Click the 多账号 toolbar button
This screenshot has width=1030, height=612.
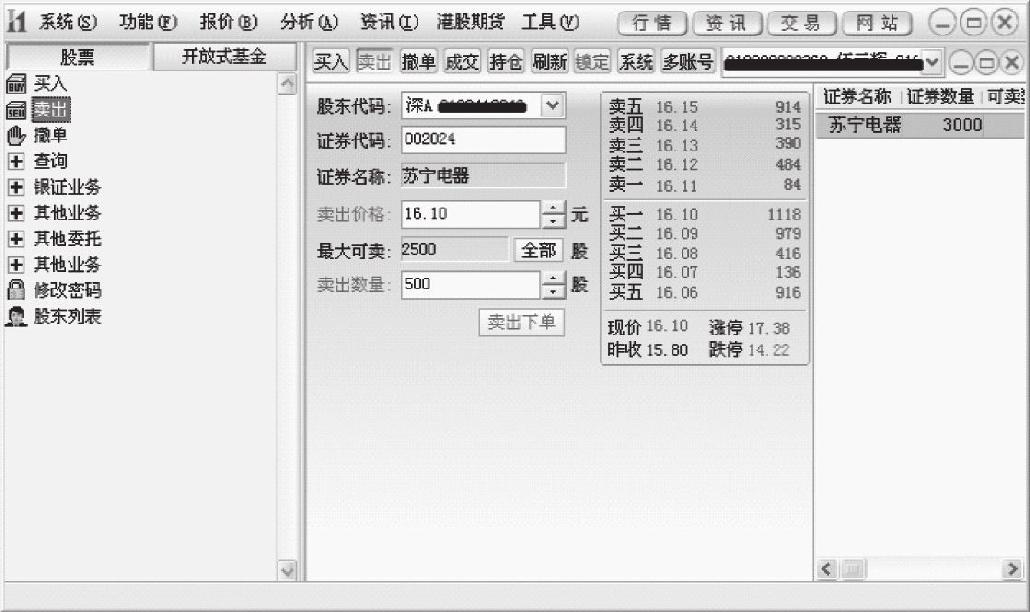click(x=688, y=62)
